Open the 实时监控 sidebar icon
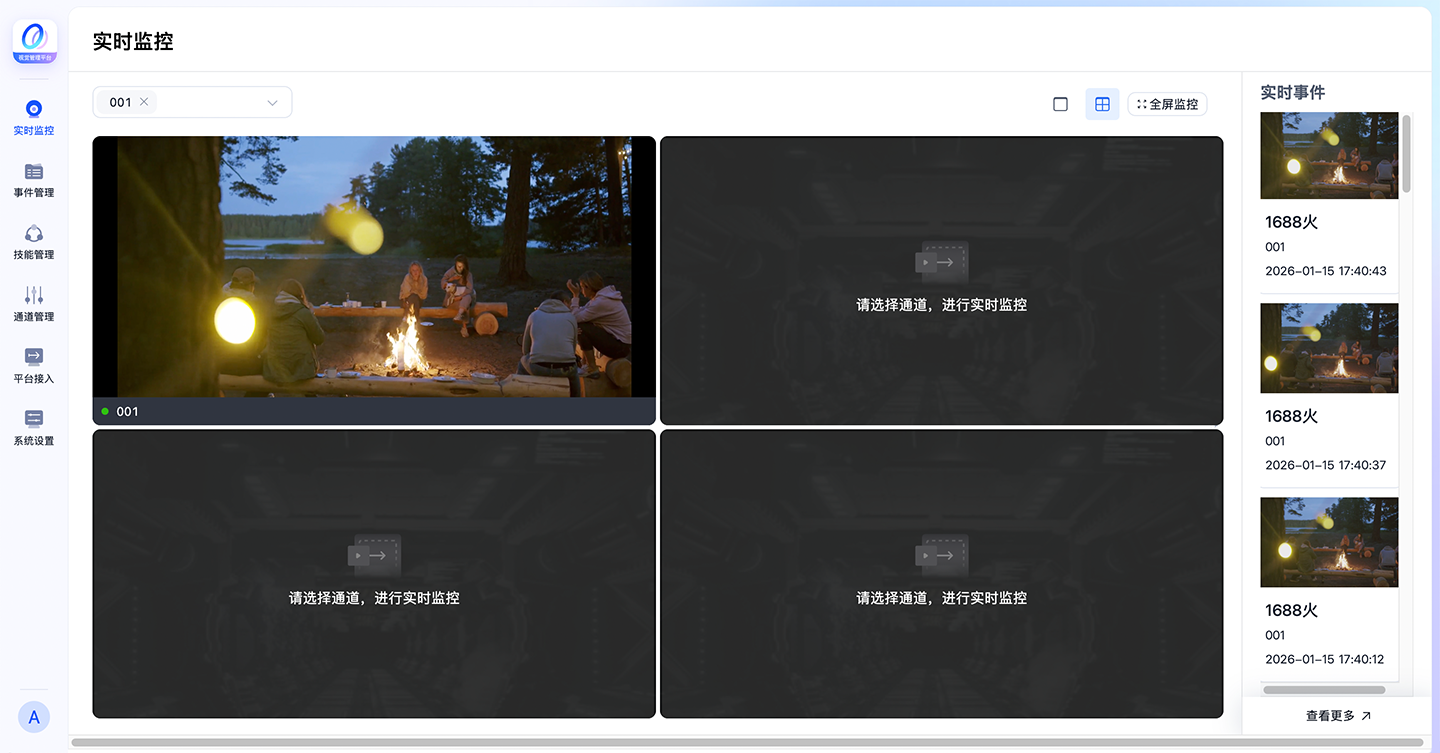 pos(34,109)
